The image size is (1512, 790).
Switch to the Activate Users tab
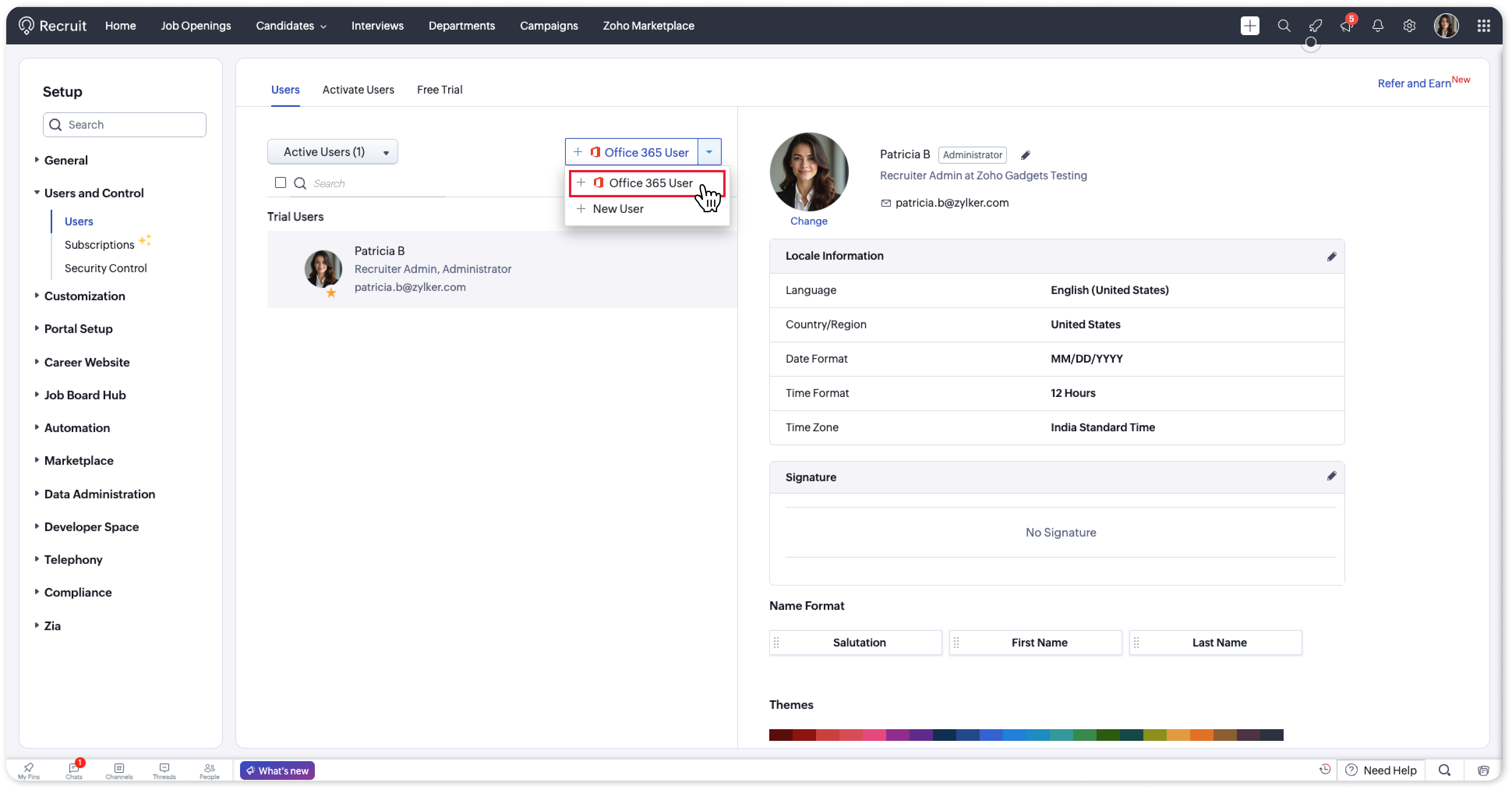pos(357,90)
